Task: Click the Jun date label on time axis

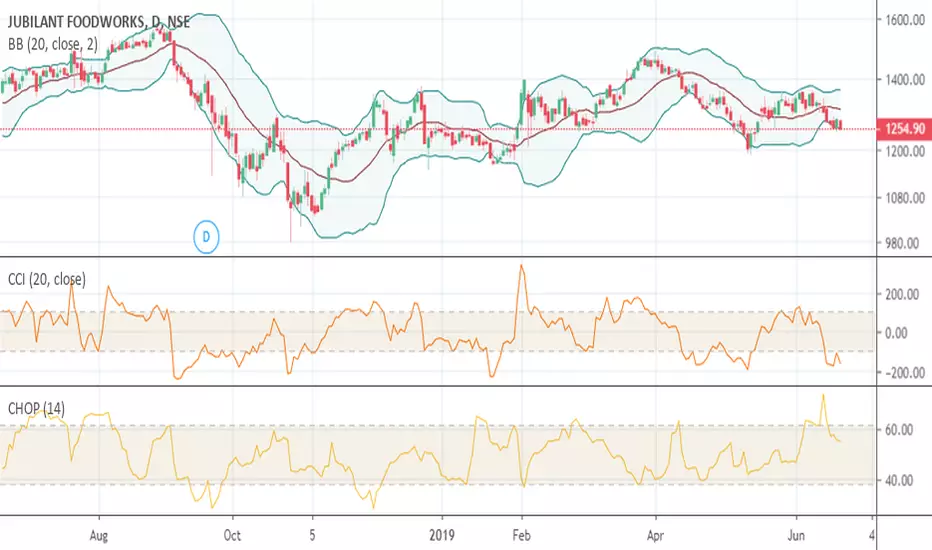Action: click(796, 536)
